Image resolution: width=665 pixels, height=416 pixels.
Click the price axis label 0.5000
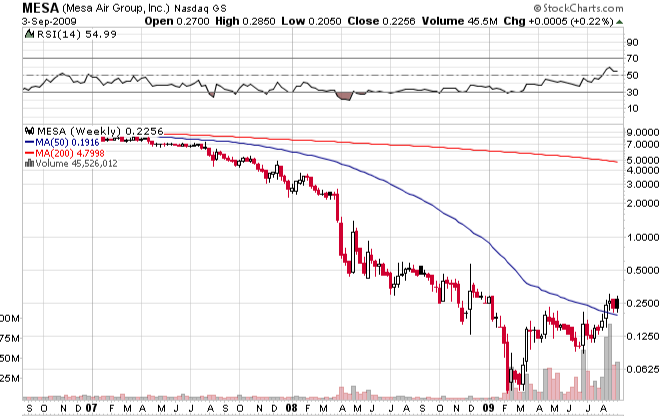(x=643, y=270)
